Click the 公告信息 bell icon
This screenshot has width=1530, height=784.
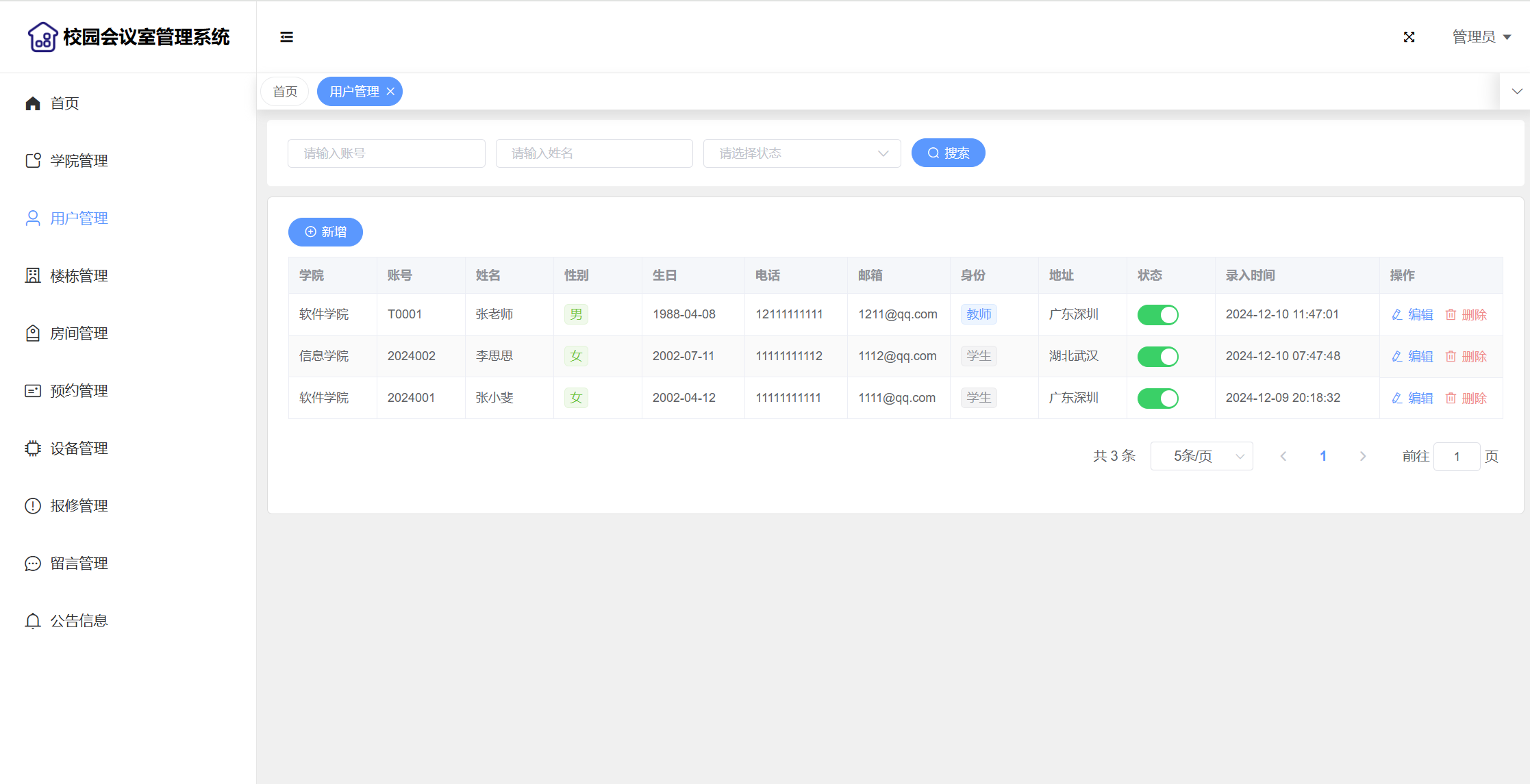pyautogui.click(x=33, y=620)
